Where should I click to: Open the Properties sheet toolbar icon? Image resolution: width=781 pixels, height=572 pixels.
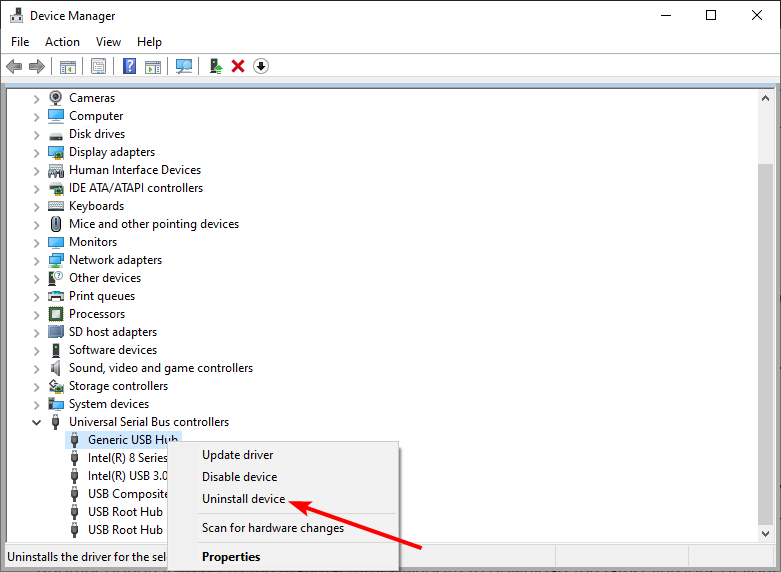99,66
